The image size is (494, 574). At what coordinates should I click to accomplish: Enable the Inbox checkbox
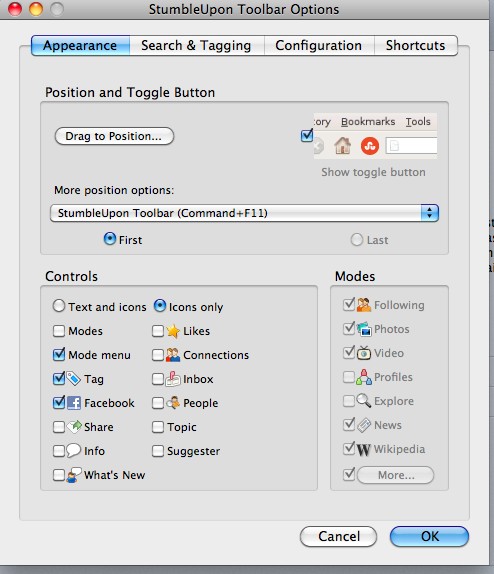pyautogui.click(x=158, y=379)
